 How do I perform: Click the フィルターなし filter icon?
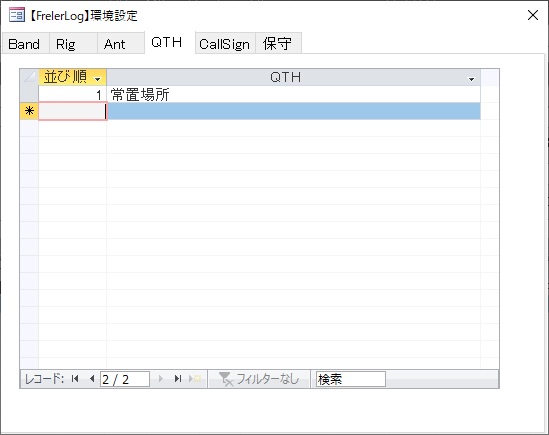(x=226, y=379)
